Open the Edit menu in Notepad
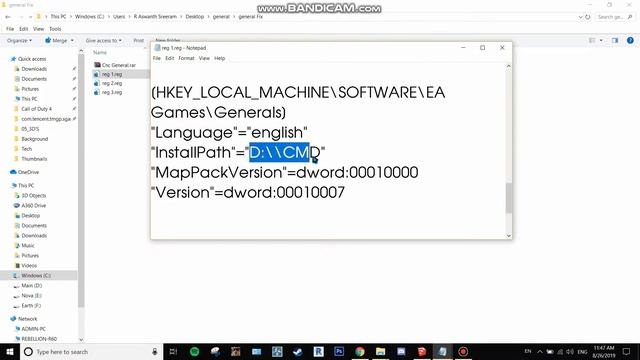The width and height of the screenshot is (640, 360). (169, 58)
